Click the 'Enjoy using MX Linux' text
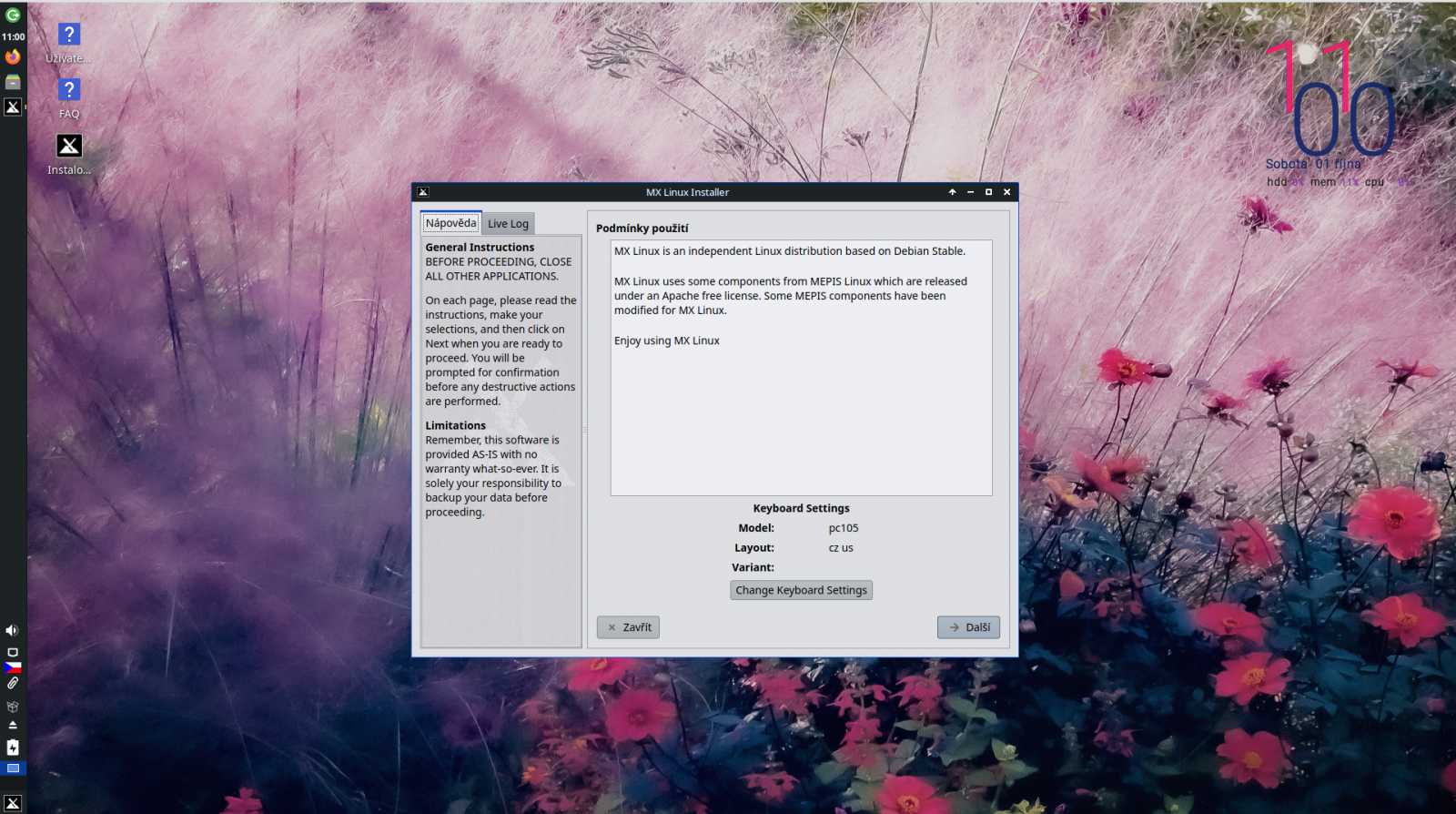This screenshot has width=1456, height=814. click(x=667, y=341)
